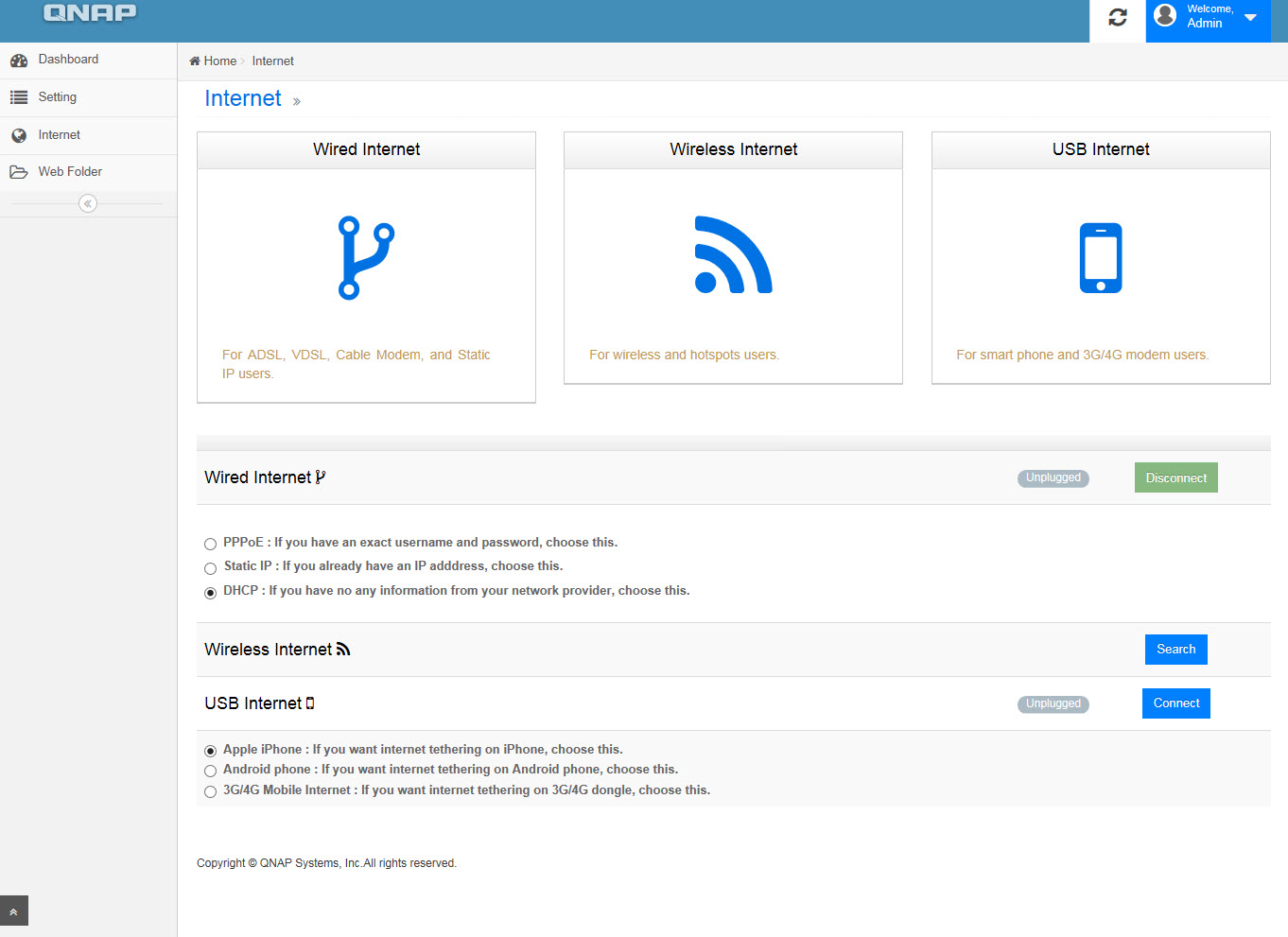Click the large smartphone icon
The width and height of the screenshot is (1288, 937).
pyautogui.click(x=1101, y=258)
